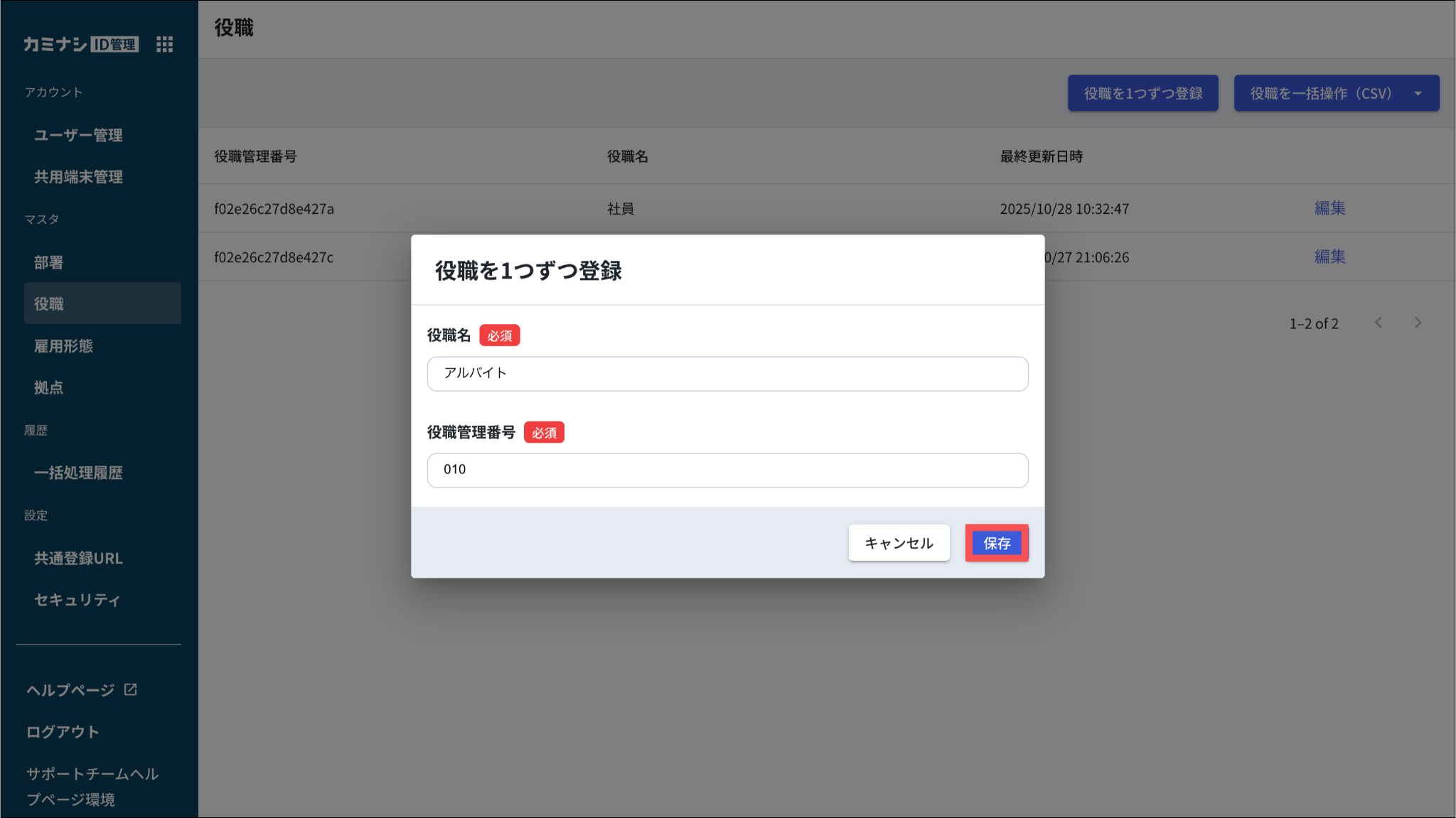Image resolution: width=1456 pixels, height=818 pixels.
Task: Click the external link icon next to ヘルプページ
Action: pyautogui.click(x=131, y=689)
